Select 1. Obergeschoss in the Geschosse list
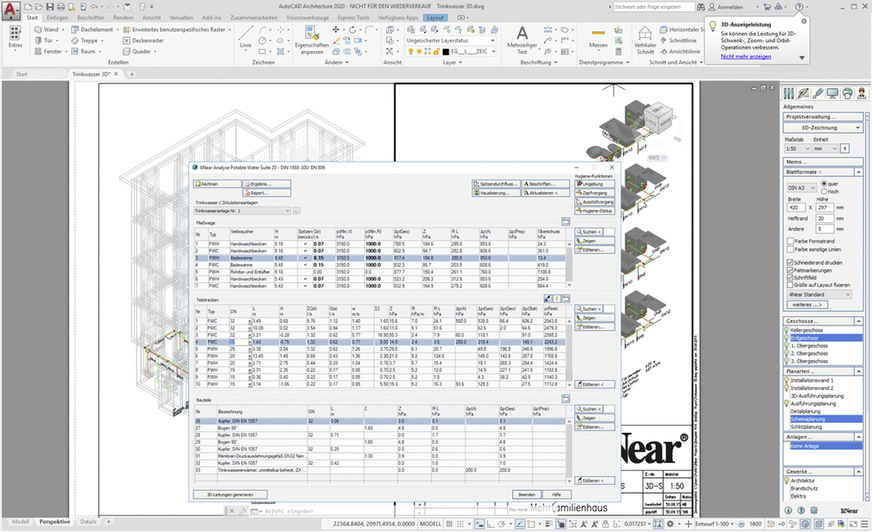The height and width of the screenshot is (532, 872). pyautogui.click(x=808, y=345)
